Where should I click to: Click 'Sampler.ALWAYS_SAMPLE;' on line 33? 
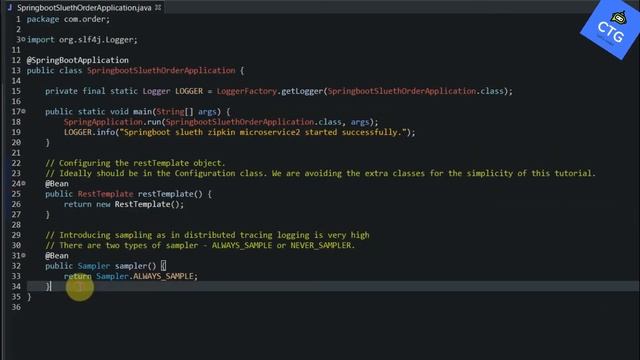pyautogui.click(x=147, y=276)
